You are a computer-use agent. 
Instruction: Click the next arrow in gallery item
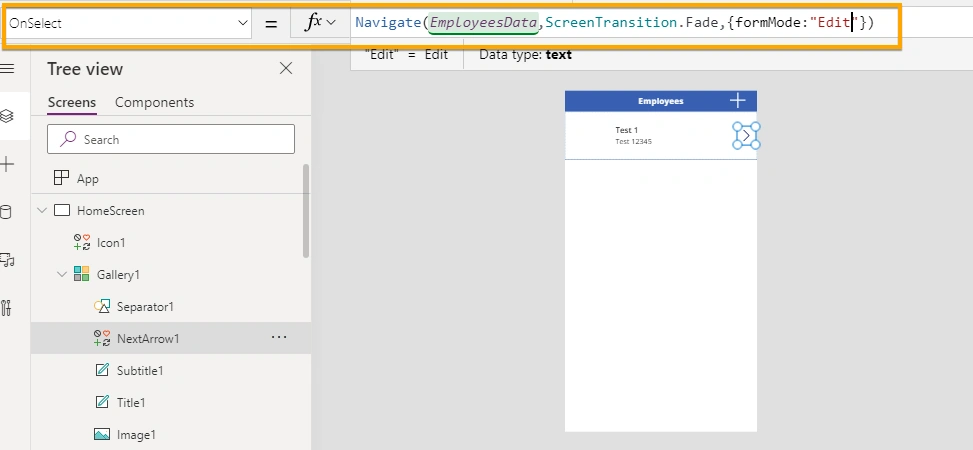click(x=747, y=135)
